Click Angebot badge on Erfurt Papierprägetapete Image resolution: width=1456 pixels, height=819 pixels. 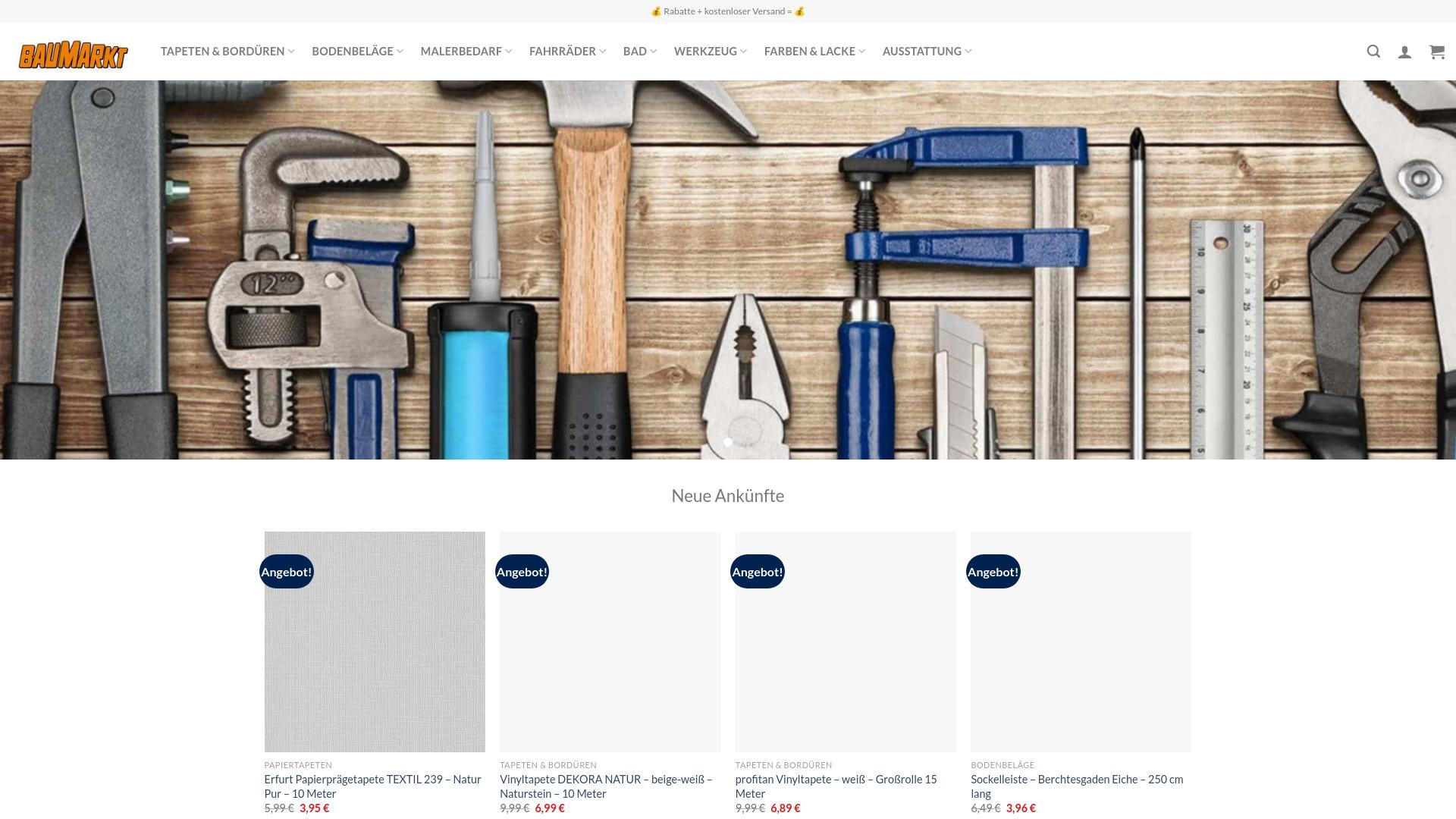287,572
